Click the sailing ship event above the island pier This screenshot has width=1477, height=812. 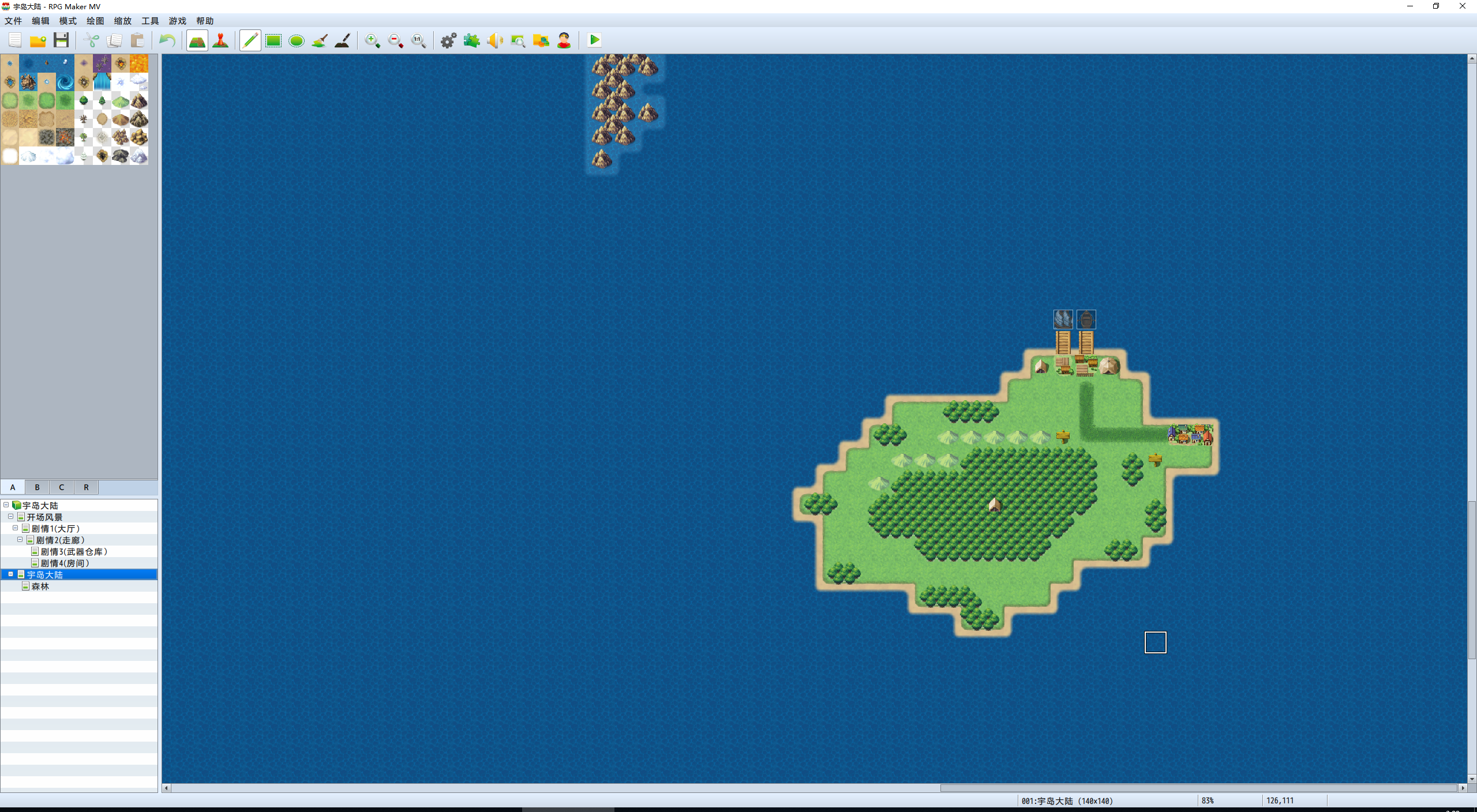coord(1063,319)
